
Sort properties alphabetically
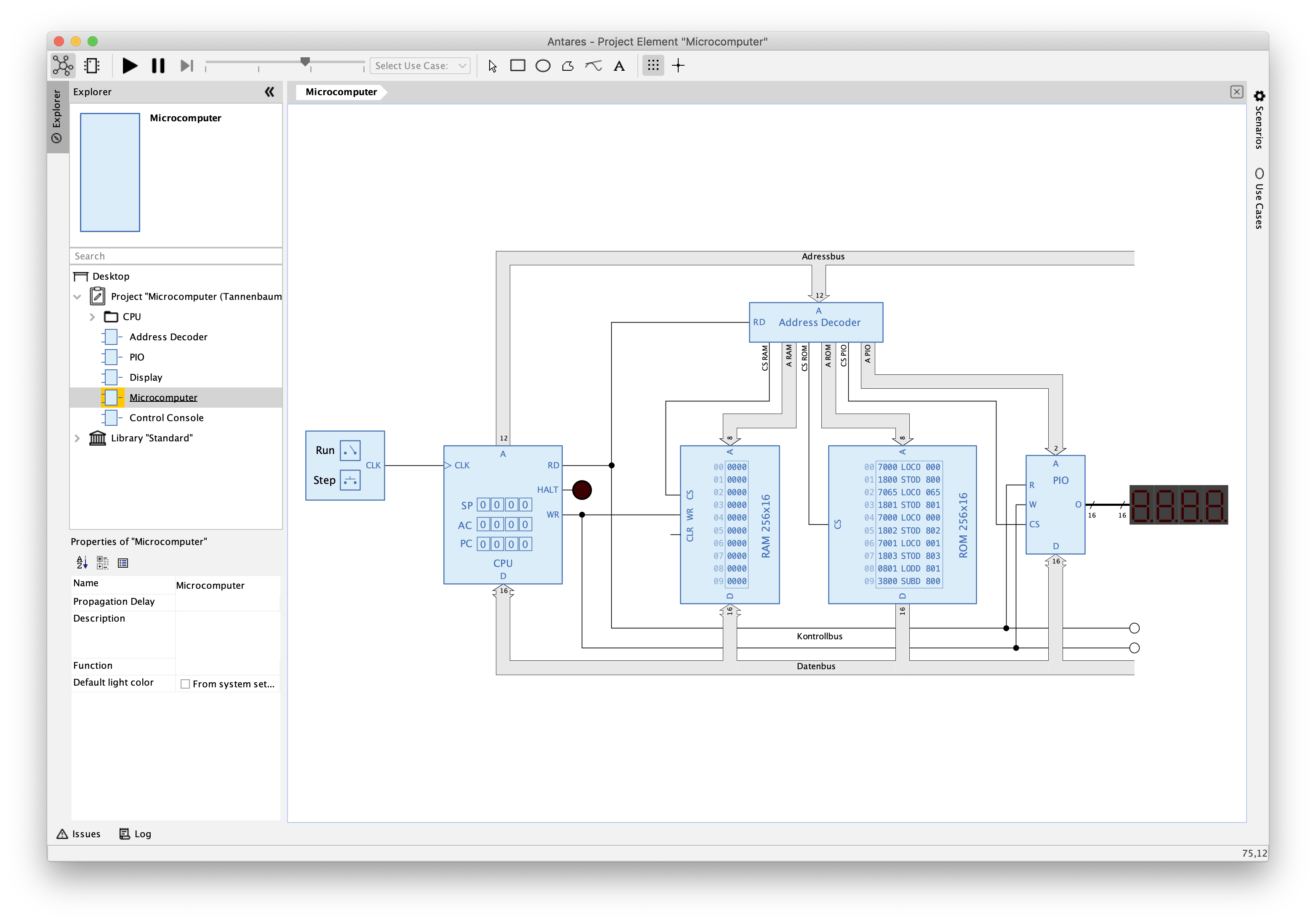[82, 563]
